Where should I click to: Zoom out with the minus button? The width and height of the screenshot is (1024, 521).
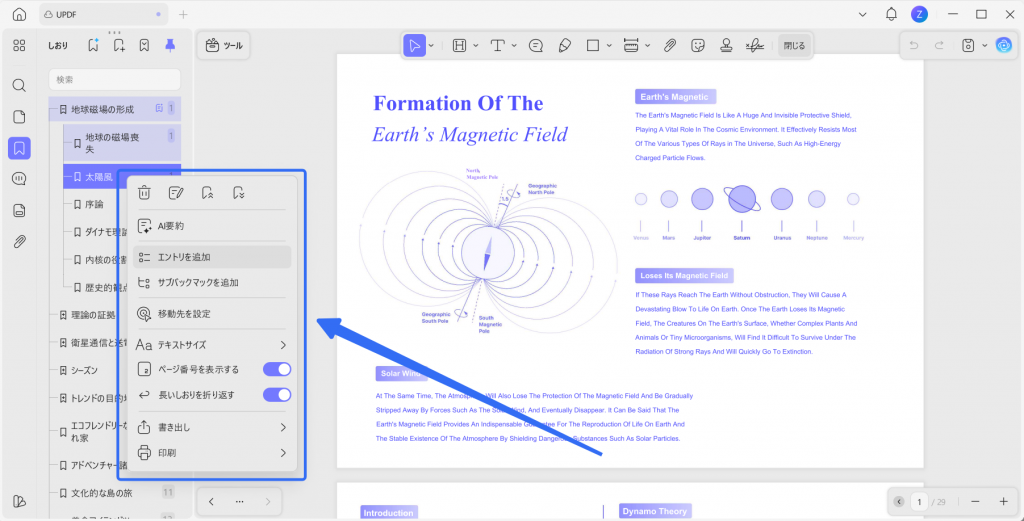click(975, 501)
